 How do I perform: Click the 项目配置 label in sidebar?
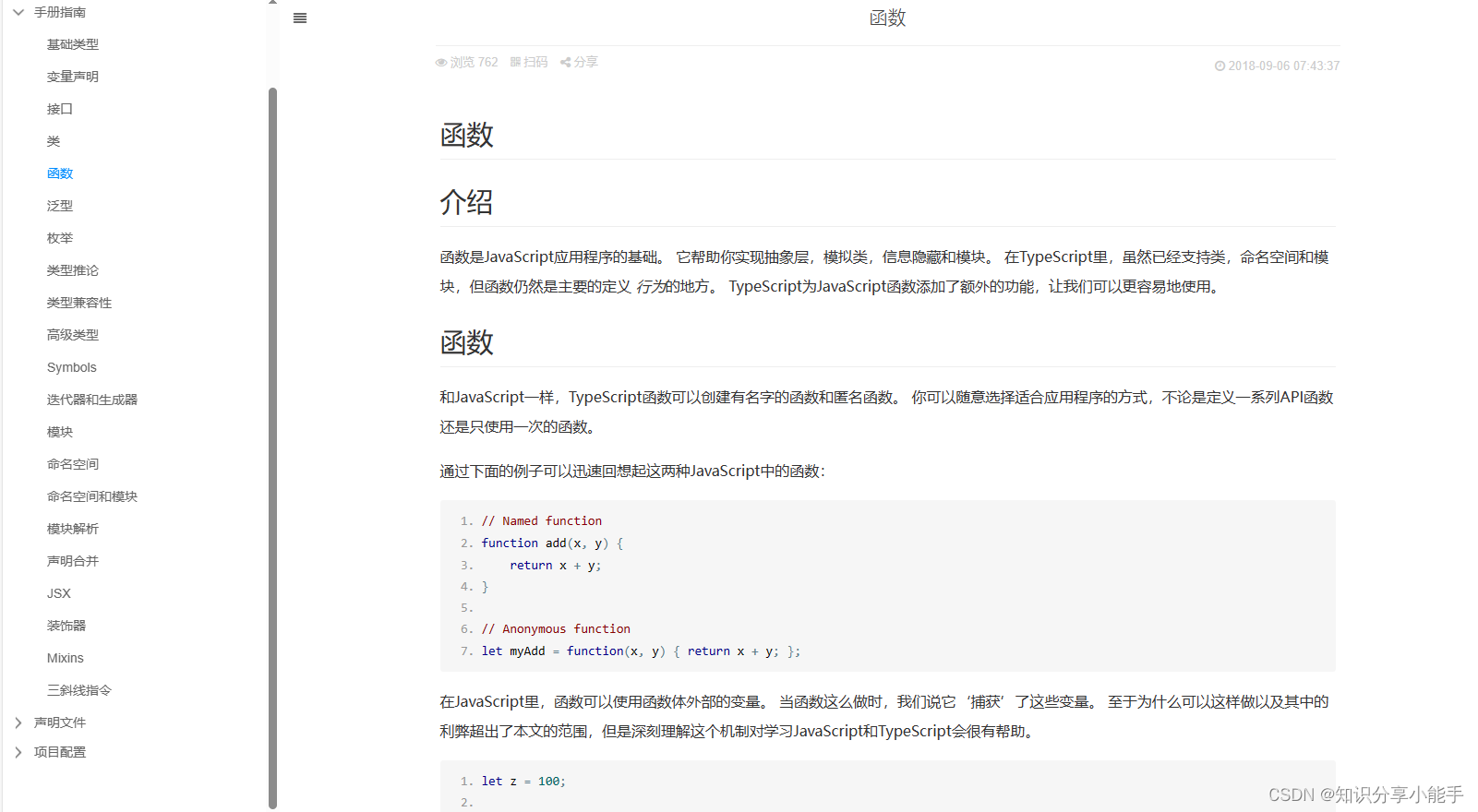tap(60, 752)
